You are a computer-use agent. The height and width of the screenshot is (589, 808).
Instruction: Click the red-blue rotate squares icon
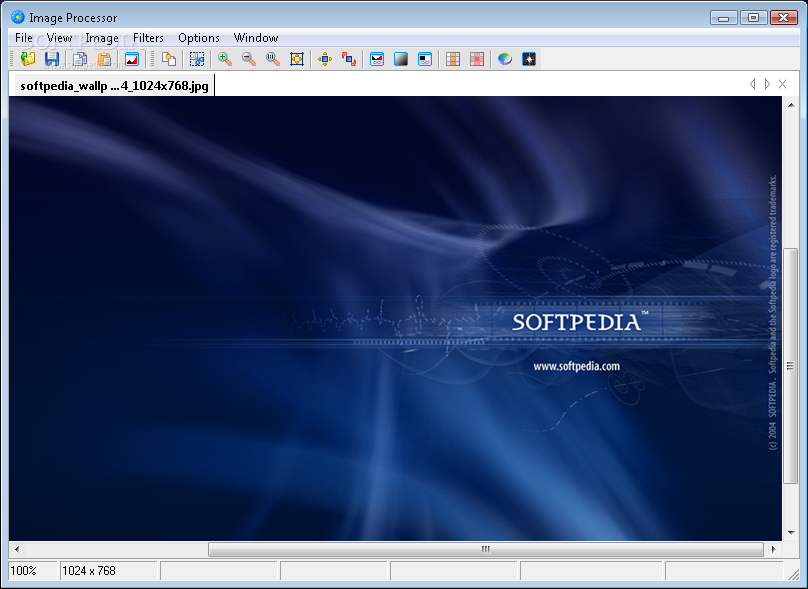click(349, 59)
